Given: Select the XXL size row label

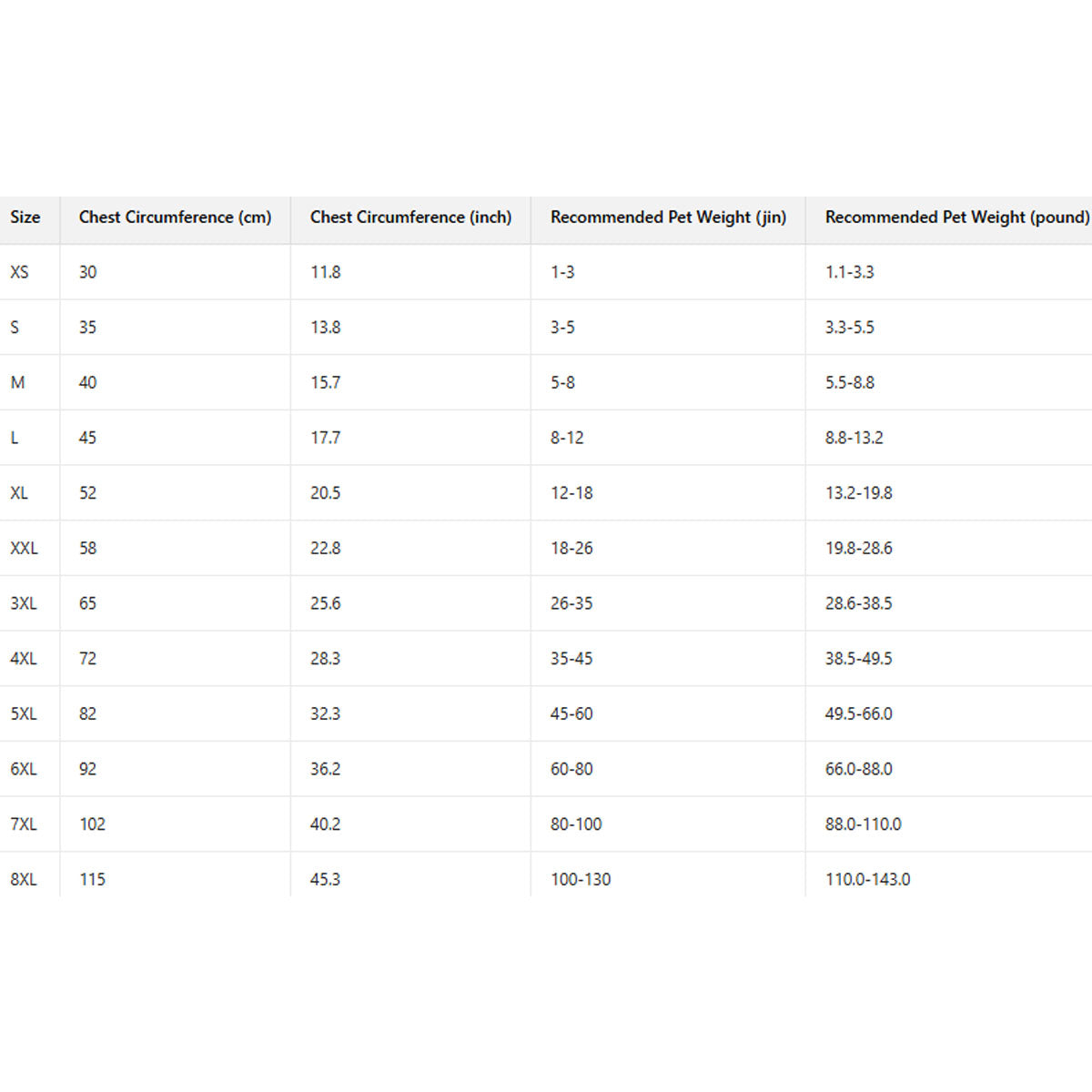Looking at the screenshot, I should pos(24,548).
